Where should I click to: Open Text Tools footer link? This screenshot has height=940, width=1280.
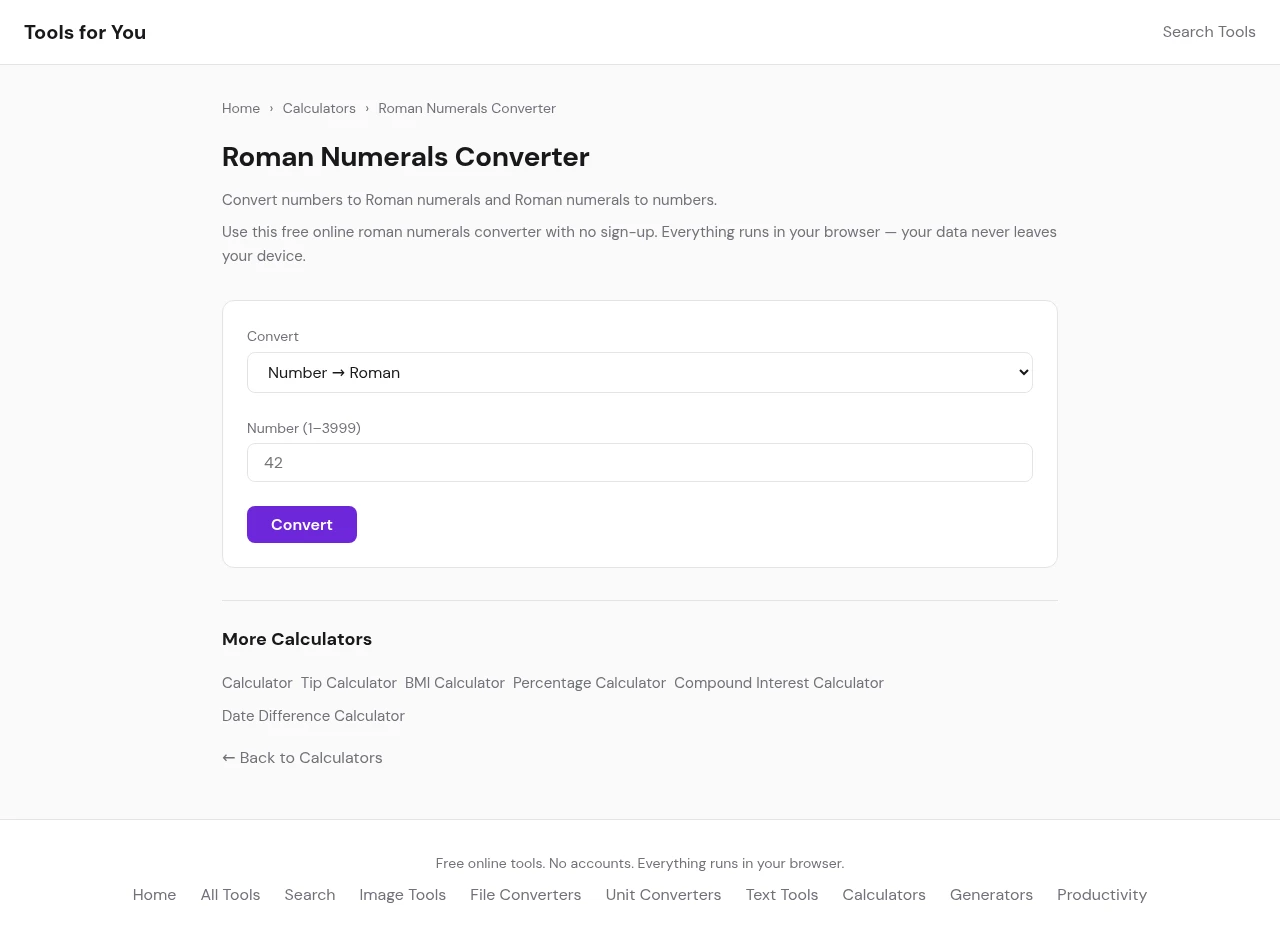pos(781,895)
